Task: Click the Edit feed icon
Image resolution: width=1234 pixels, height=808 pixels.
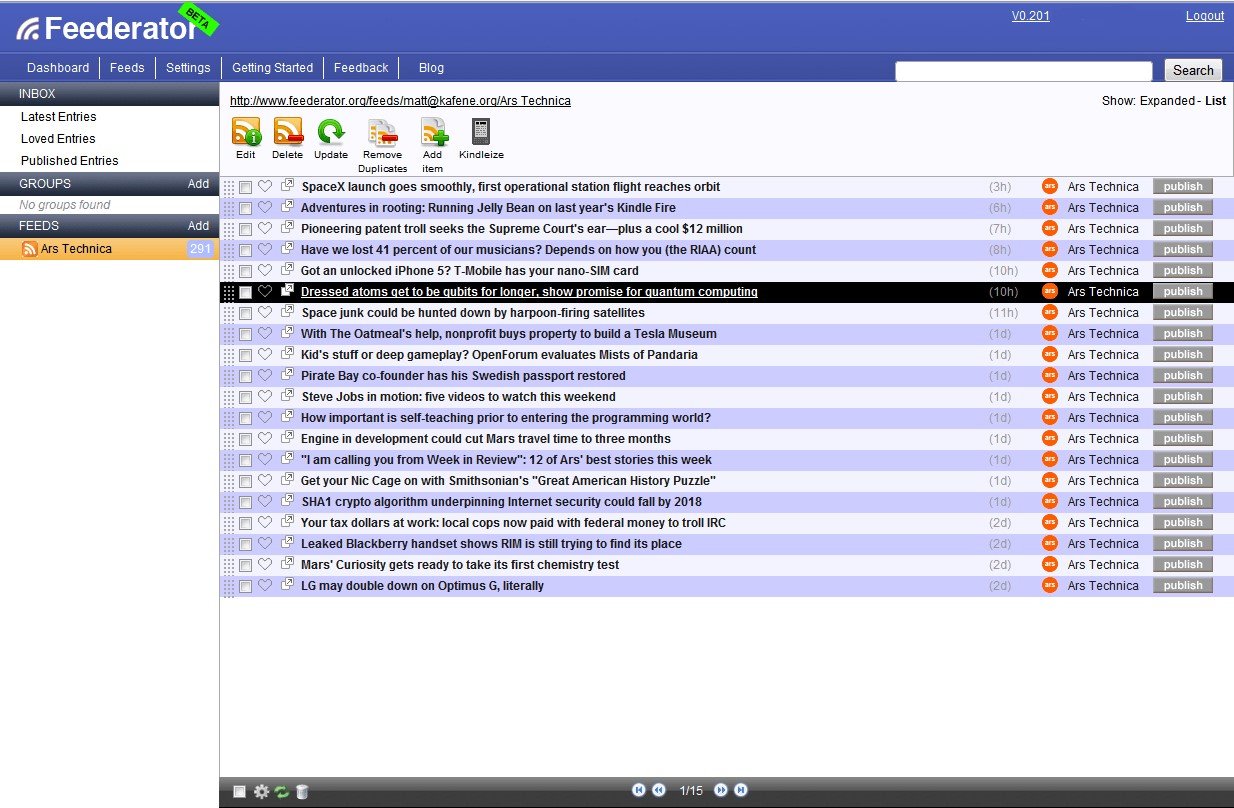Action: 246,132
